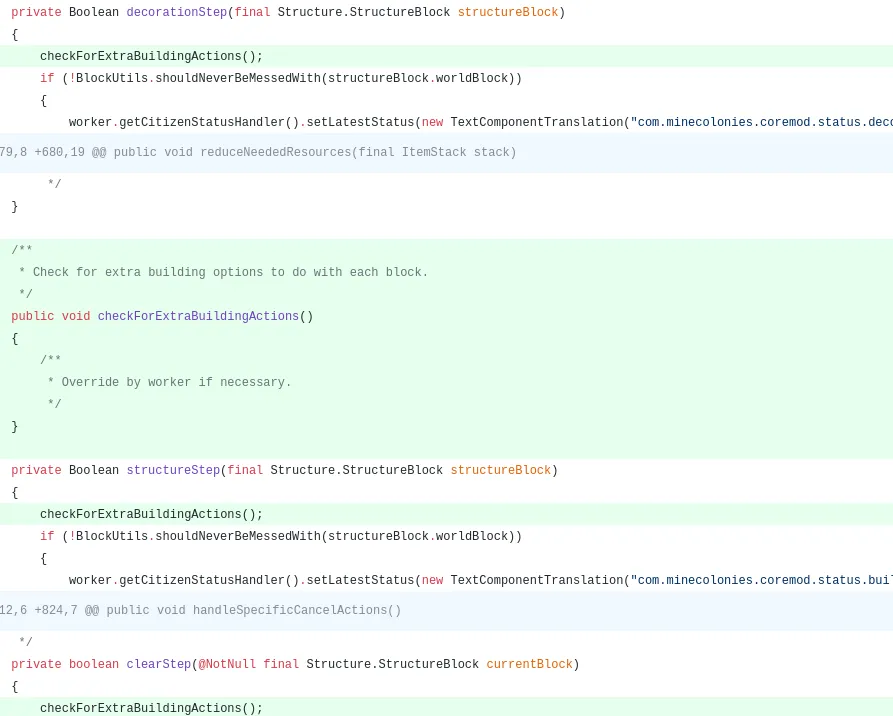Click the @NotNull annotation

(227, 664)
